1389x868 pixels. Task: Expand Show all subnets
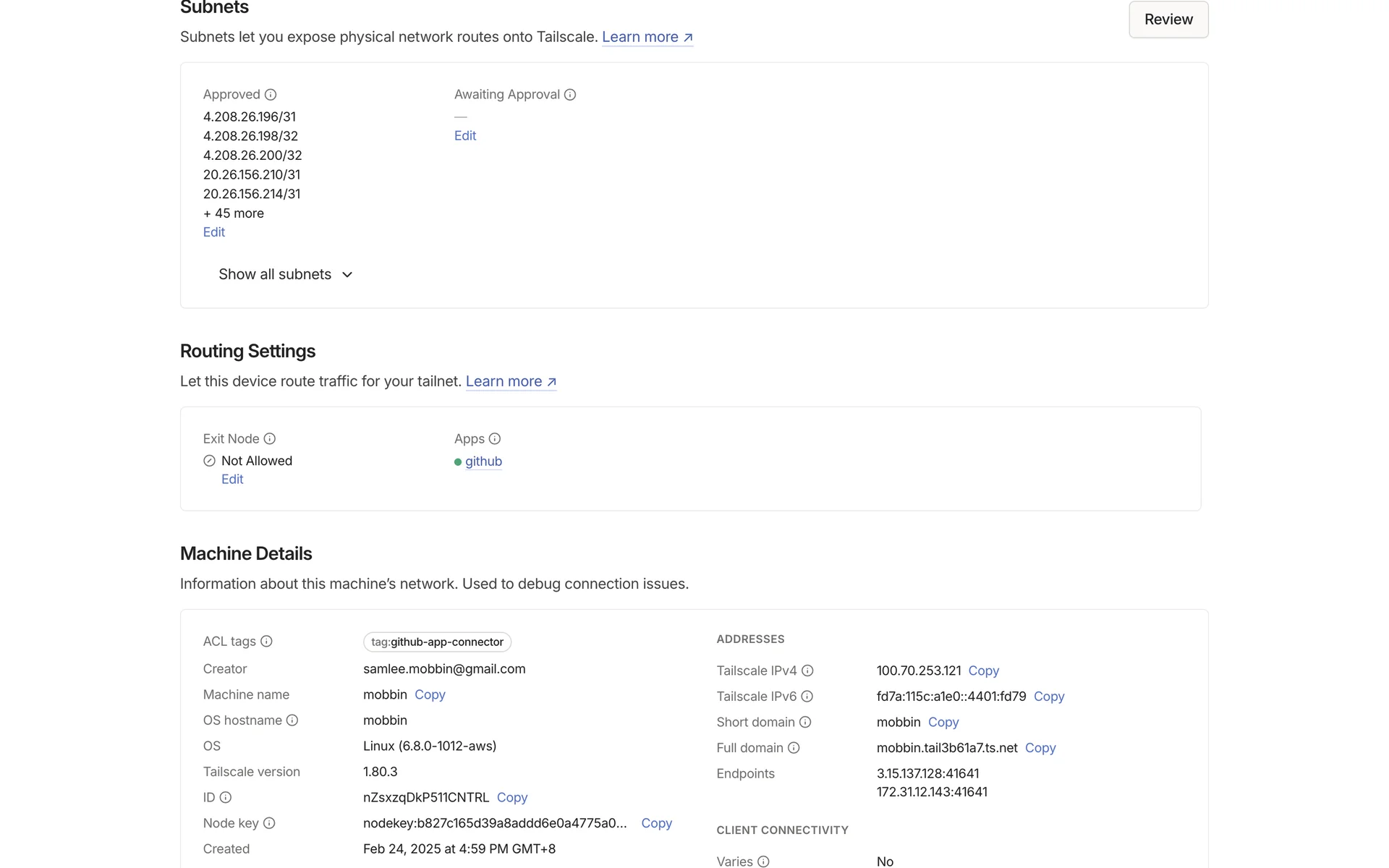coord(286,275)
